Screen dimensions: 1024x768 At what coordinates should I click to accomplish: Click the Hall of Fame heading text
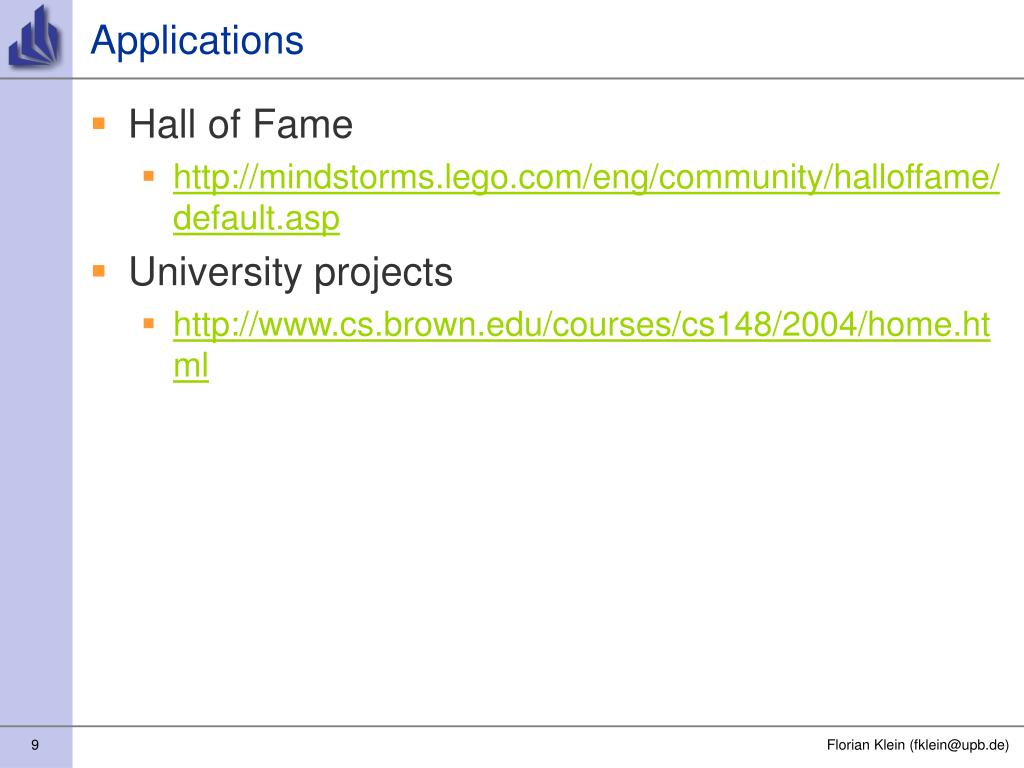click(x=241, y=124)
